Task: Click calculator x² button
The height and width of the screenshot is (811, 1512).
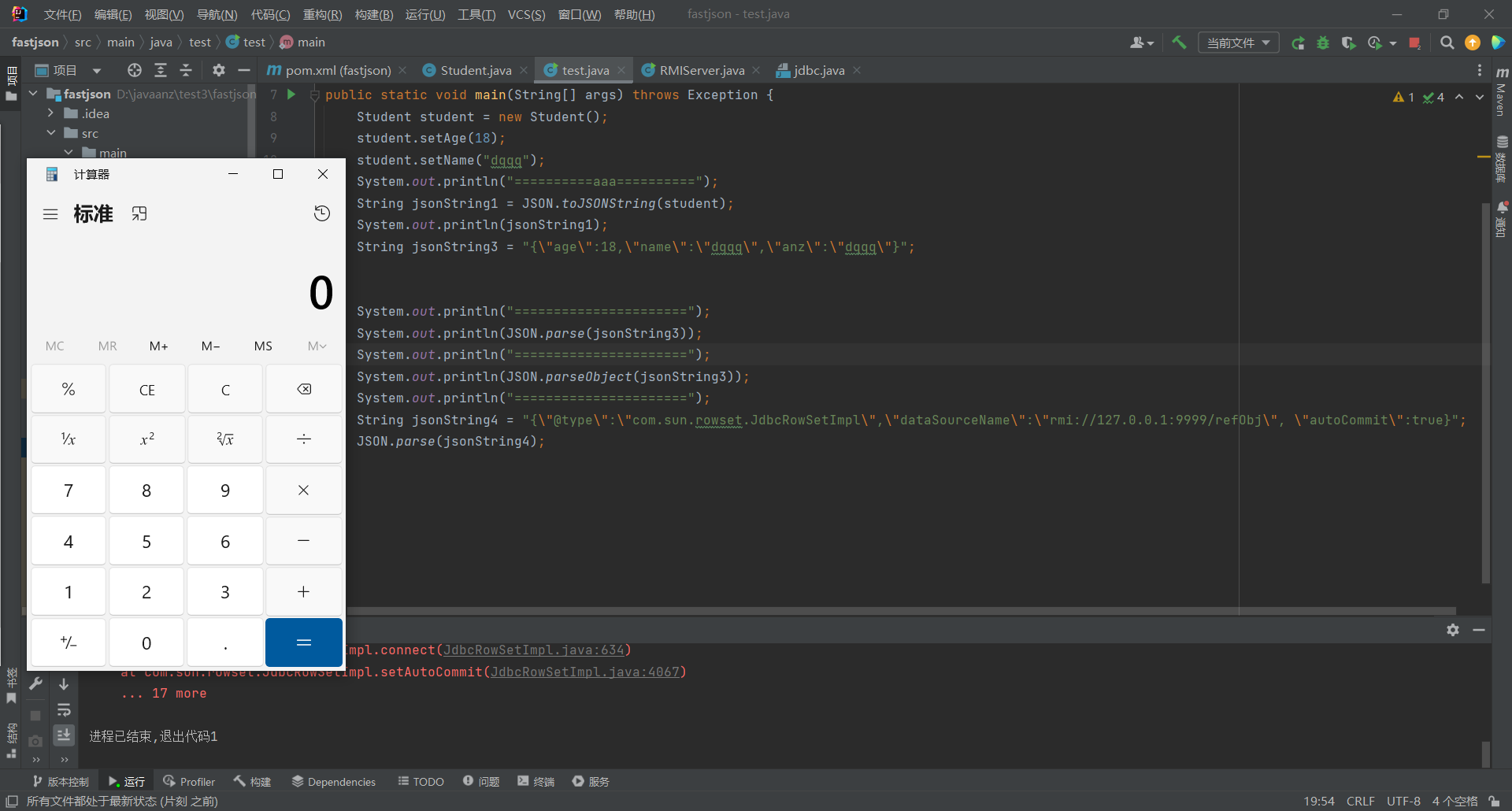Action: pos(147,439)
